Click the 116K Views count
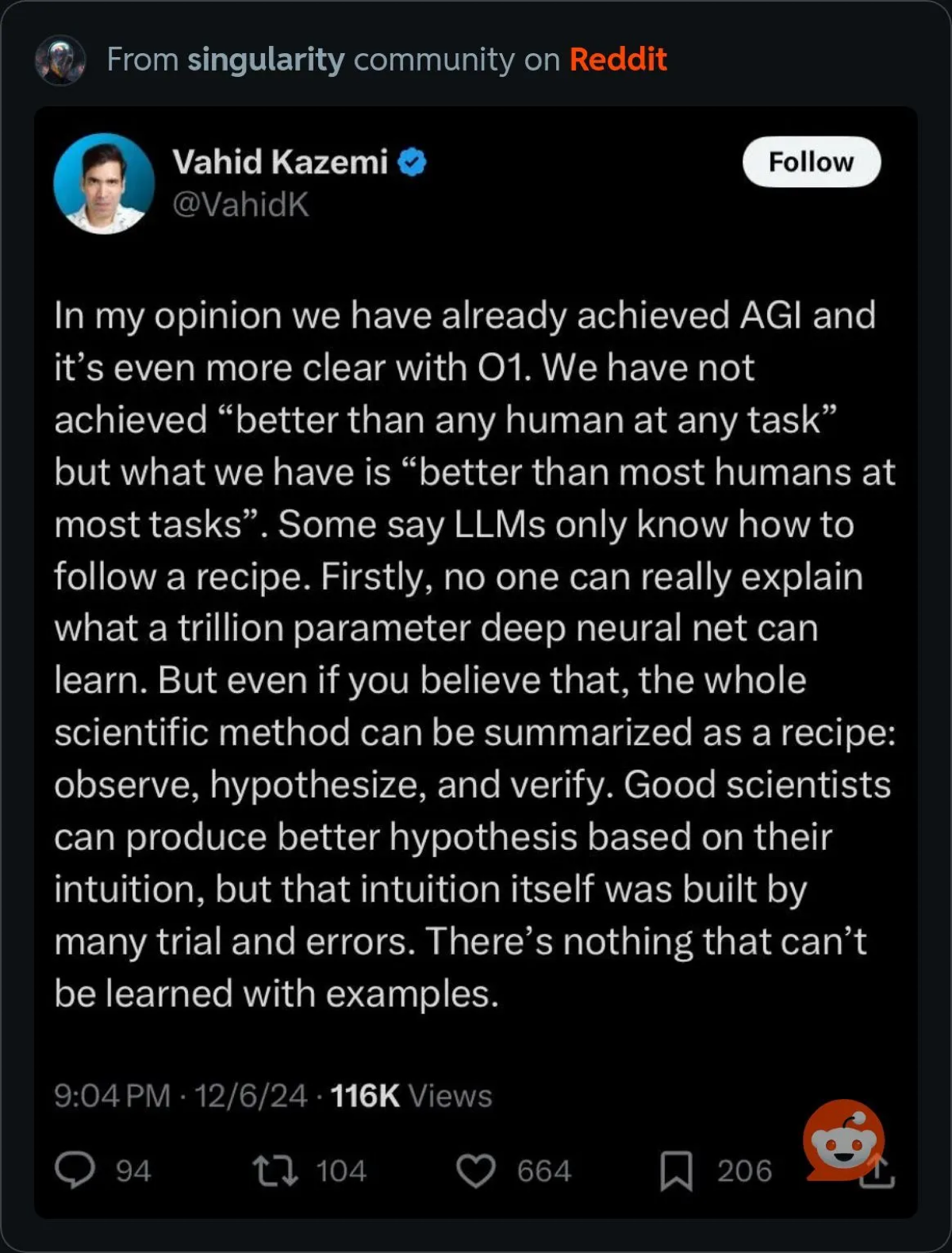This screenshot has width=952, height=1253. [411, 1096]
